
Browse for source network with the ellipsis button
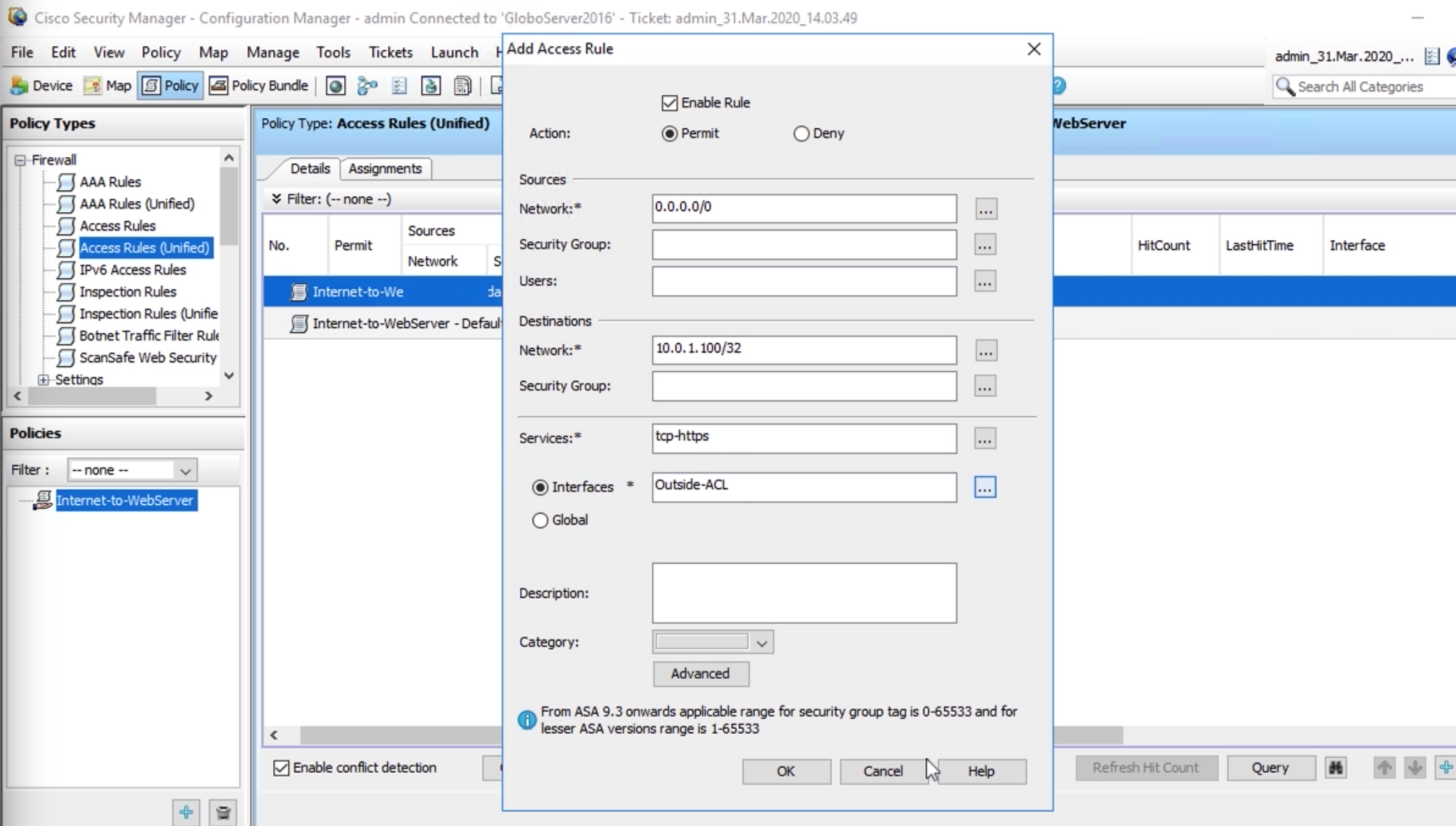pos(986,209)
